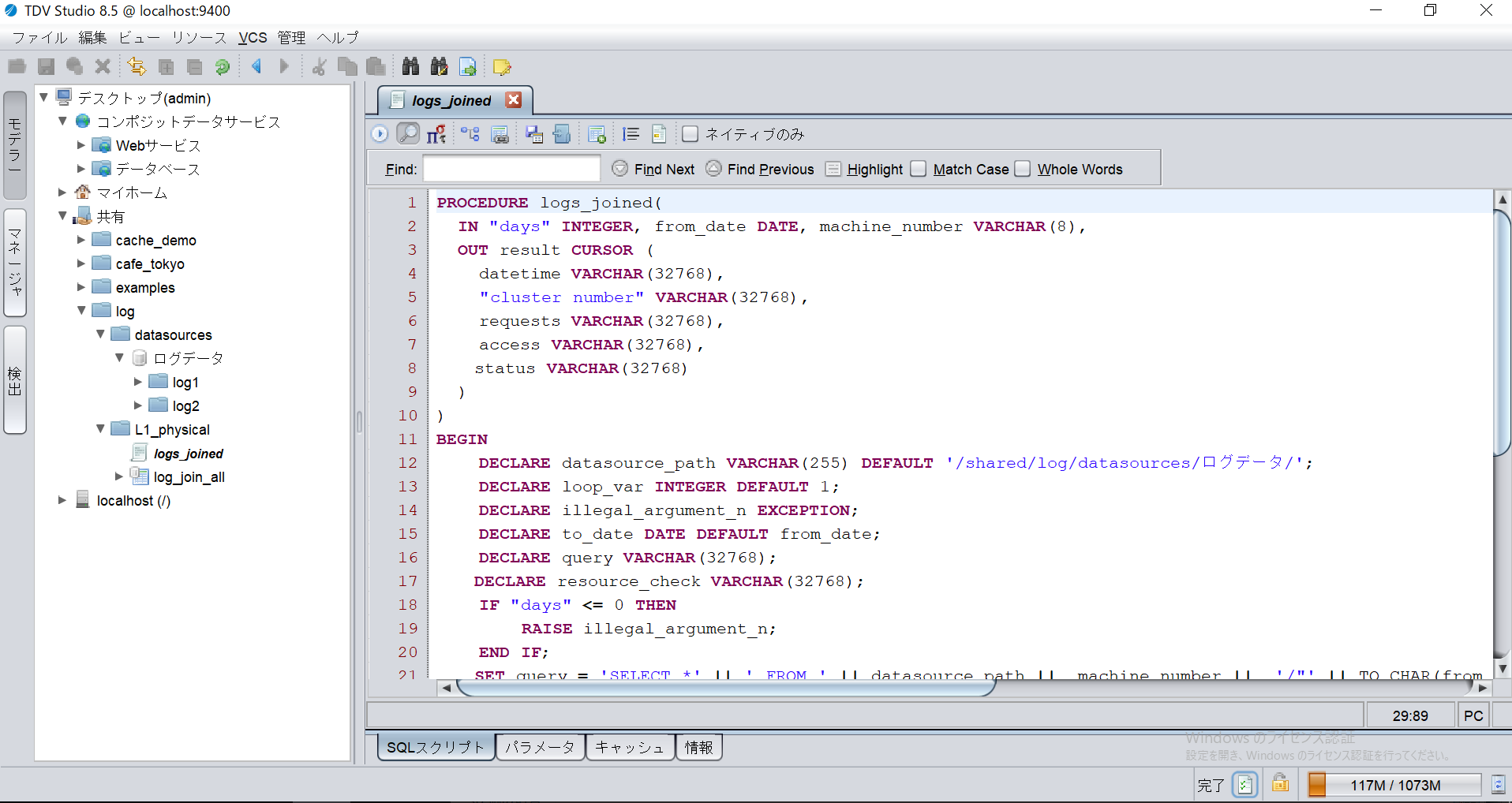
Task: Open the リソース menu
Action: pos(199,37)
